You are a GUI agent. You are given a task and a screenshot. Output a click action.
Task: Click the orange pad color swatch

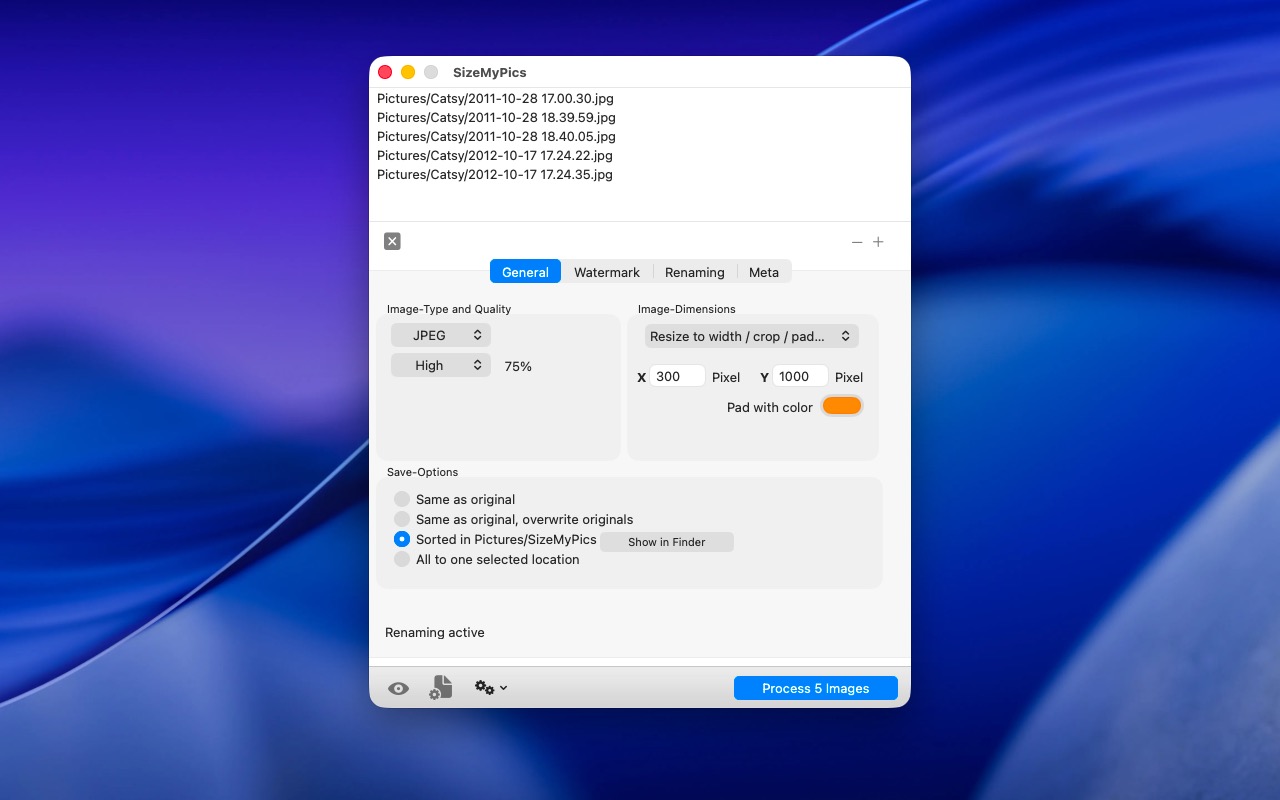841,406
